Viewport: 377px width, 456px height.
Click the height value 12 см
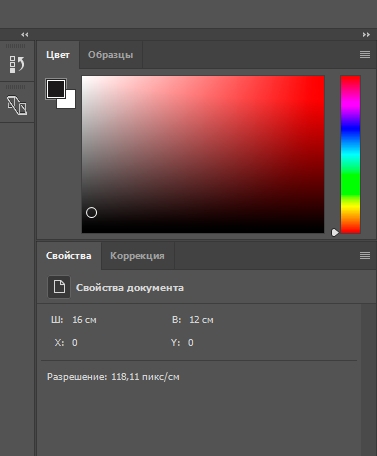pos(201,320)
